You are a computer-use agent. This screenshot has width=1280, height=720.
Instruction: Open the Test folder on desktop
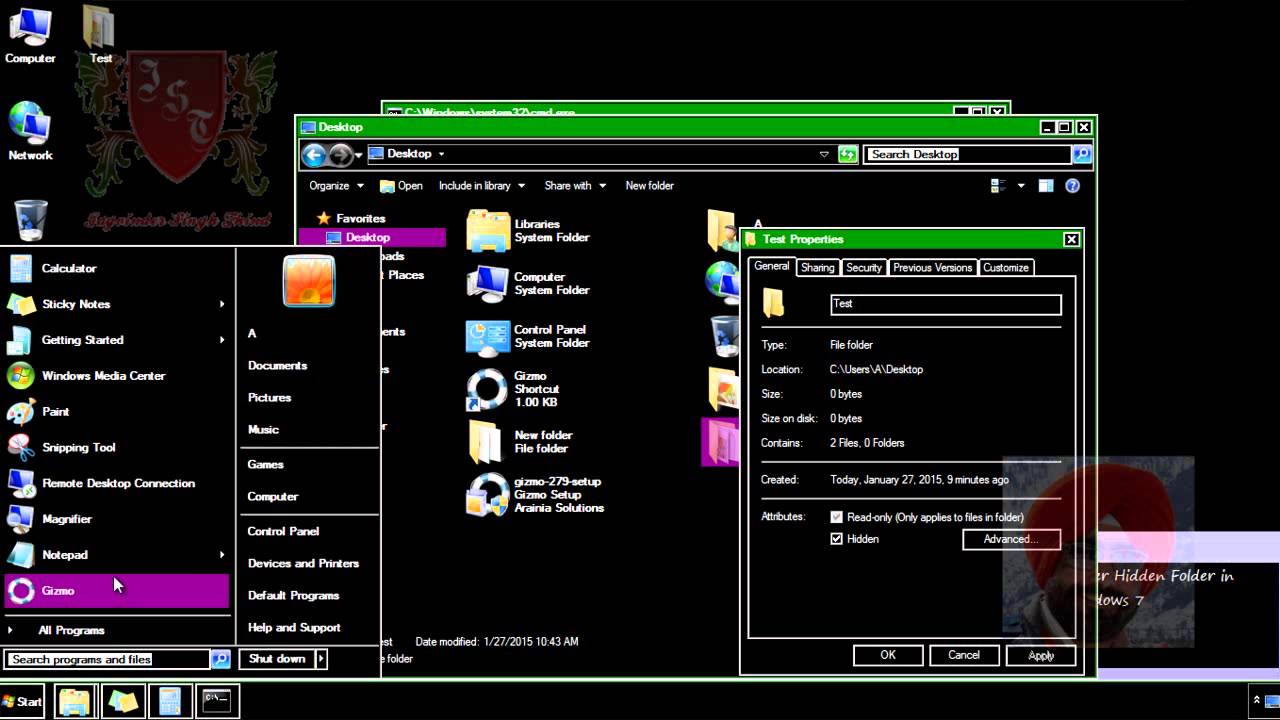click(100, 36)
